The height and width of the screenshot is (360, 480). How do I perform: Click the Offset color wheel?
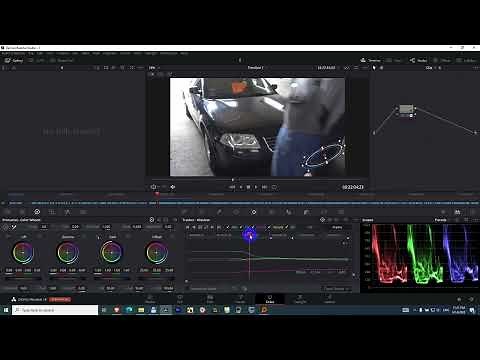click(157, 252)
